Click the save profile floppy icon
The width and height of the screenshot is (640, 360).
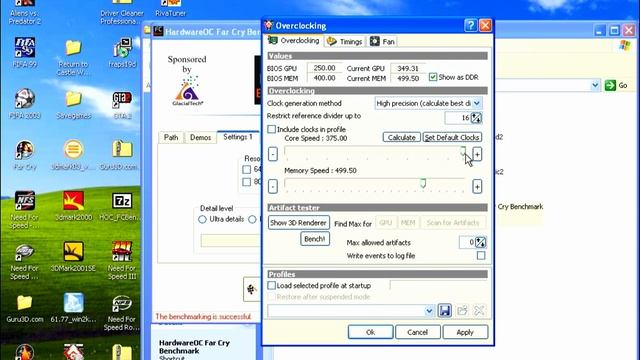tap(444, 311)
